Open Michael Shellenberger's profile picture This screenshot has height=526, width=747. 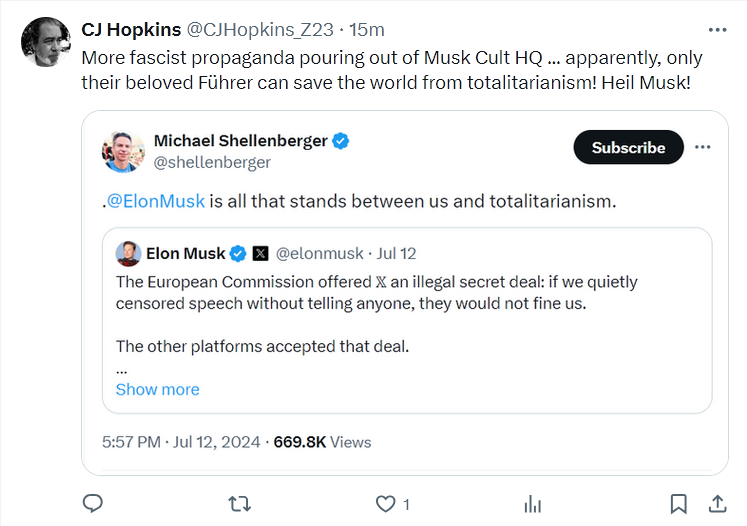[x=124, y=151]
